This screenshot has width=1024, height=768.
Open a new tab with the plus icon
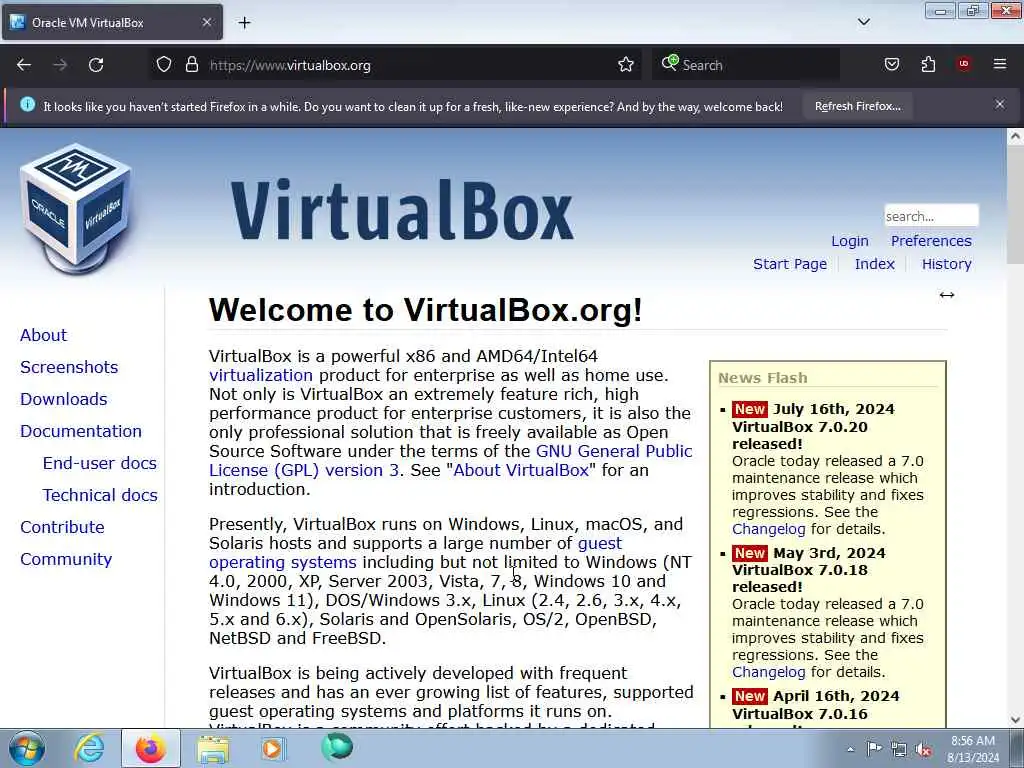[x=244, y=23]
